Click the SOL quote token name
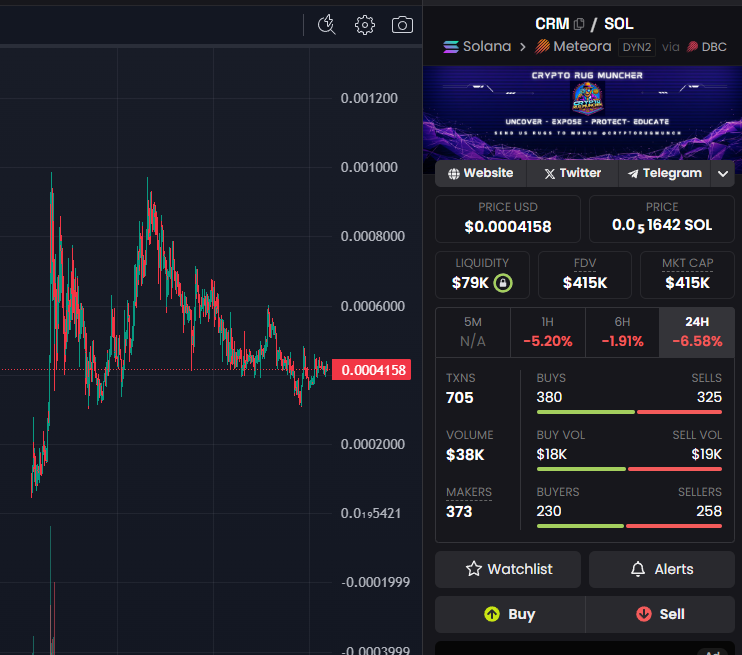Screen dimensions: 742x655 click(618, 24)
